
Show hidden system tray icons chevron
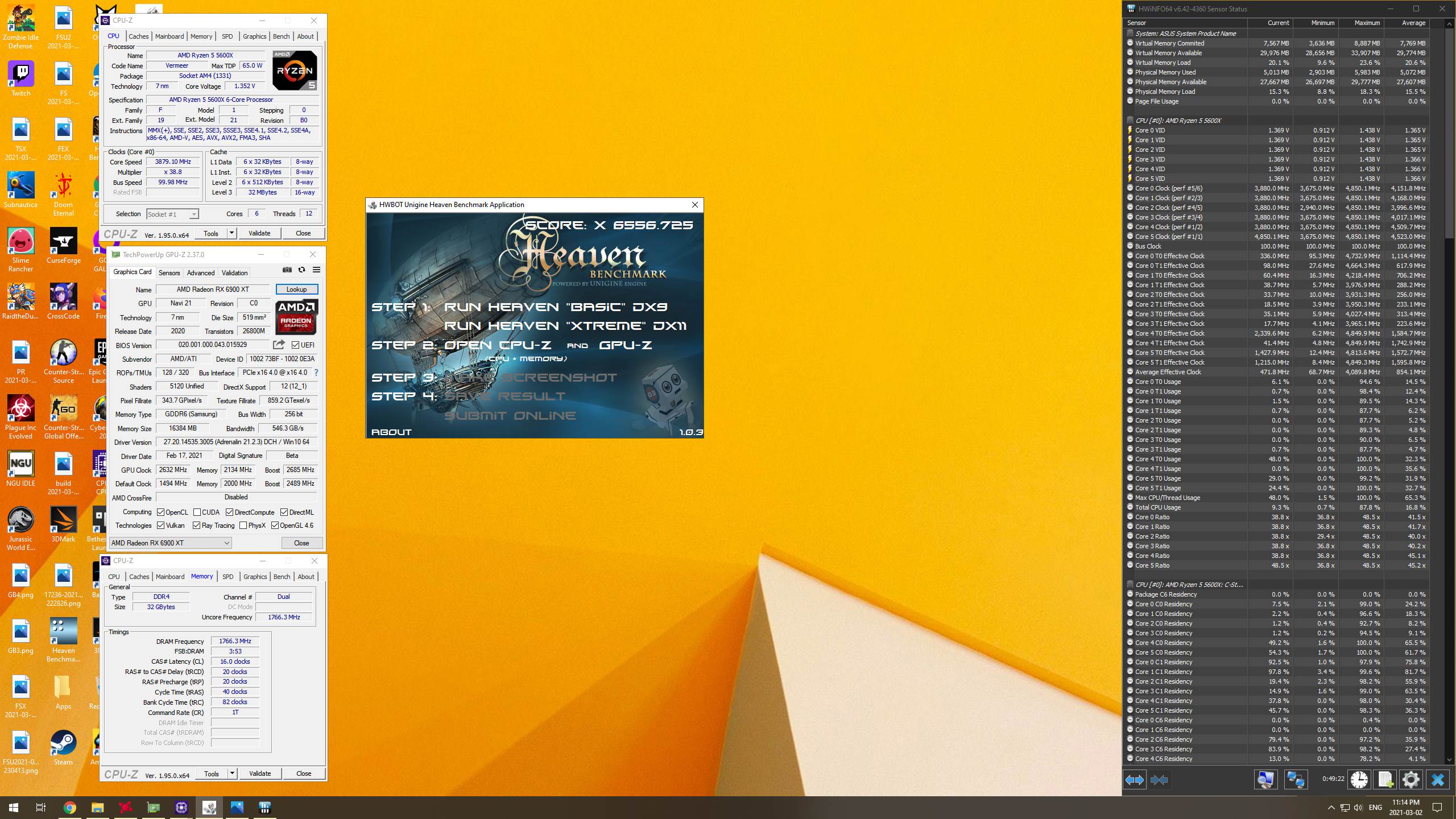[x=1331, y=808]
